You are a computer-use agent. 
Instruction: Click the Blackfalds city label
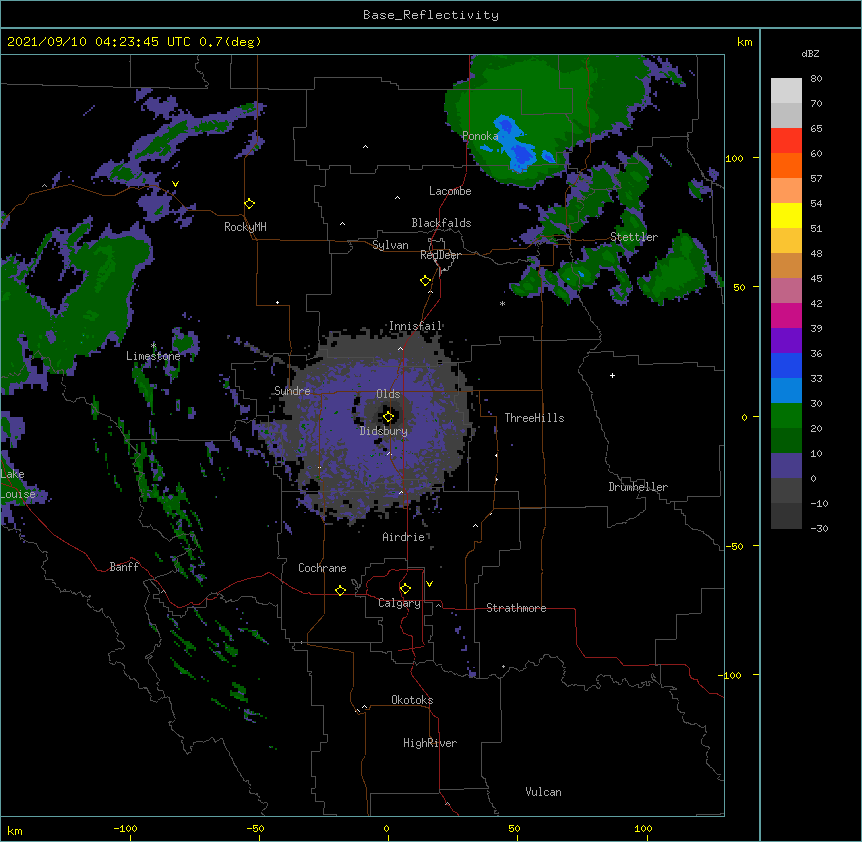441,223
